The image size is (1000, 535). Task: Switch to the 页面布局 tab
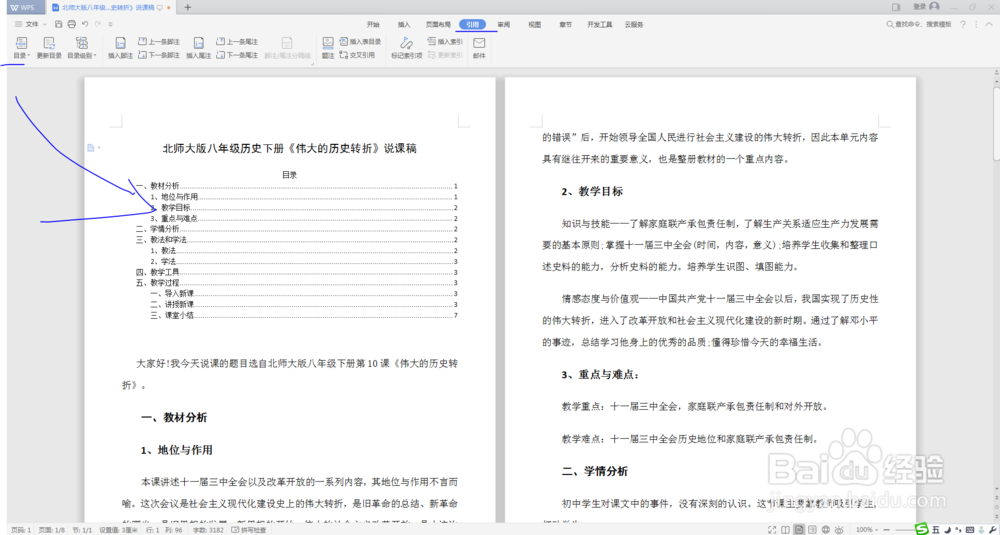click(x=437, y=24)
